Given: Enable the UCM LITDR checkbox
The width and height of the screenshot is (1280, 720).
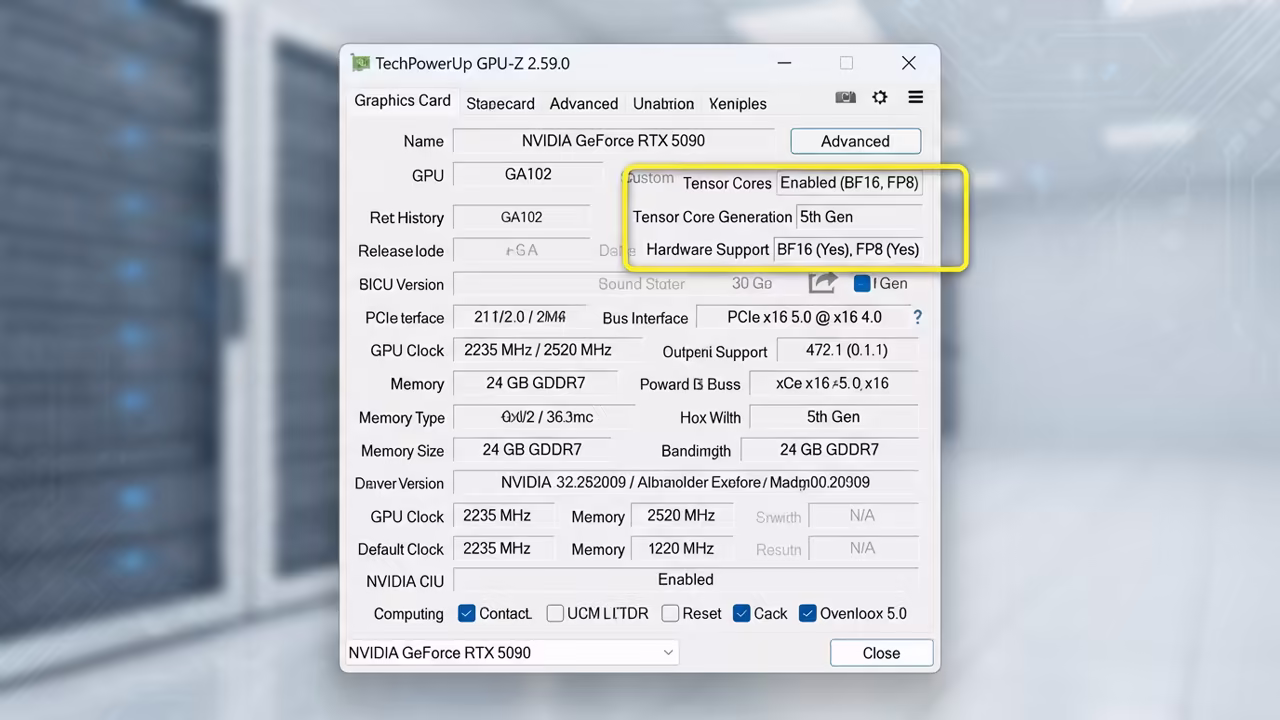Looking at the screenshot, I should [x=555, y=613].
